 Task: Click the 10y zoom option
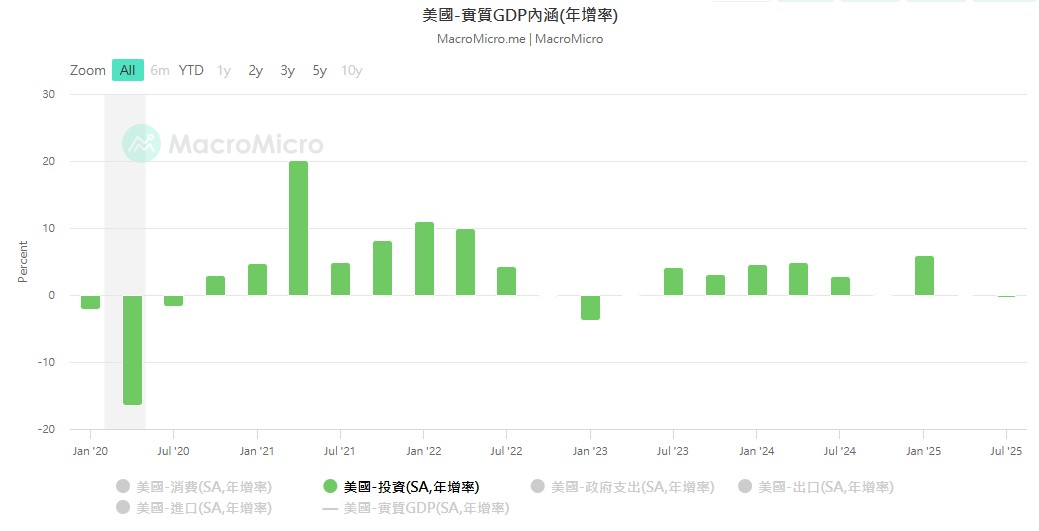click(351, 70)
